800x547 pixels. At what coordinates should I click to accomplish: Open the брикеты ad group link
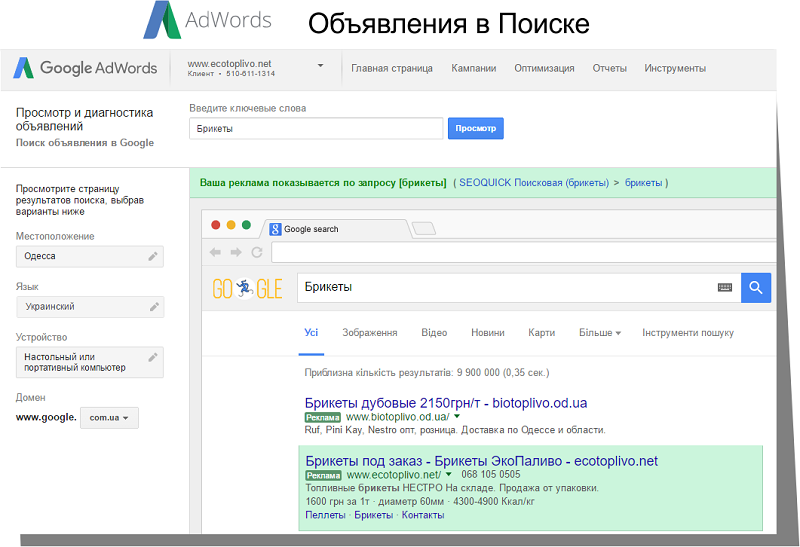pos(643,183)
